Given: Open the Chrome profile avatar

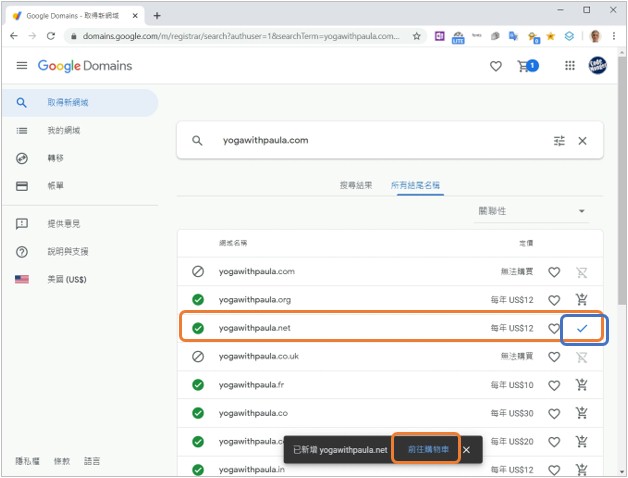Looking at the screenshot, I should coord(596,36).
